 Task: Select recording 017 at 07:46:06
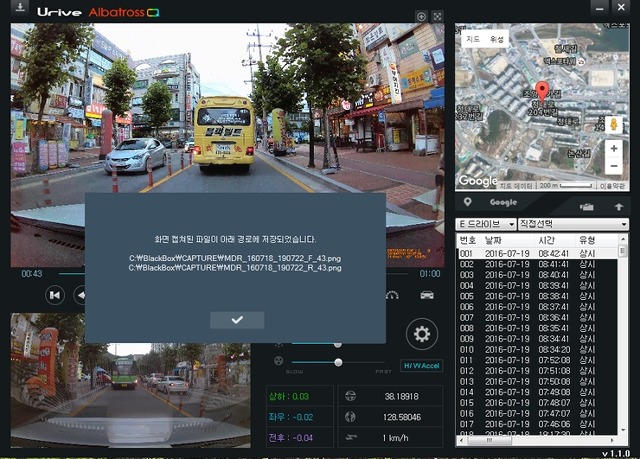coord(537,424)
